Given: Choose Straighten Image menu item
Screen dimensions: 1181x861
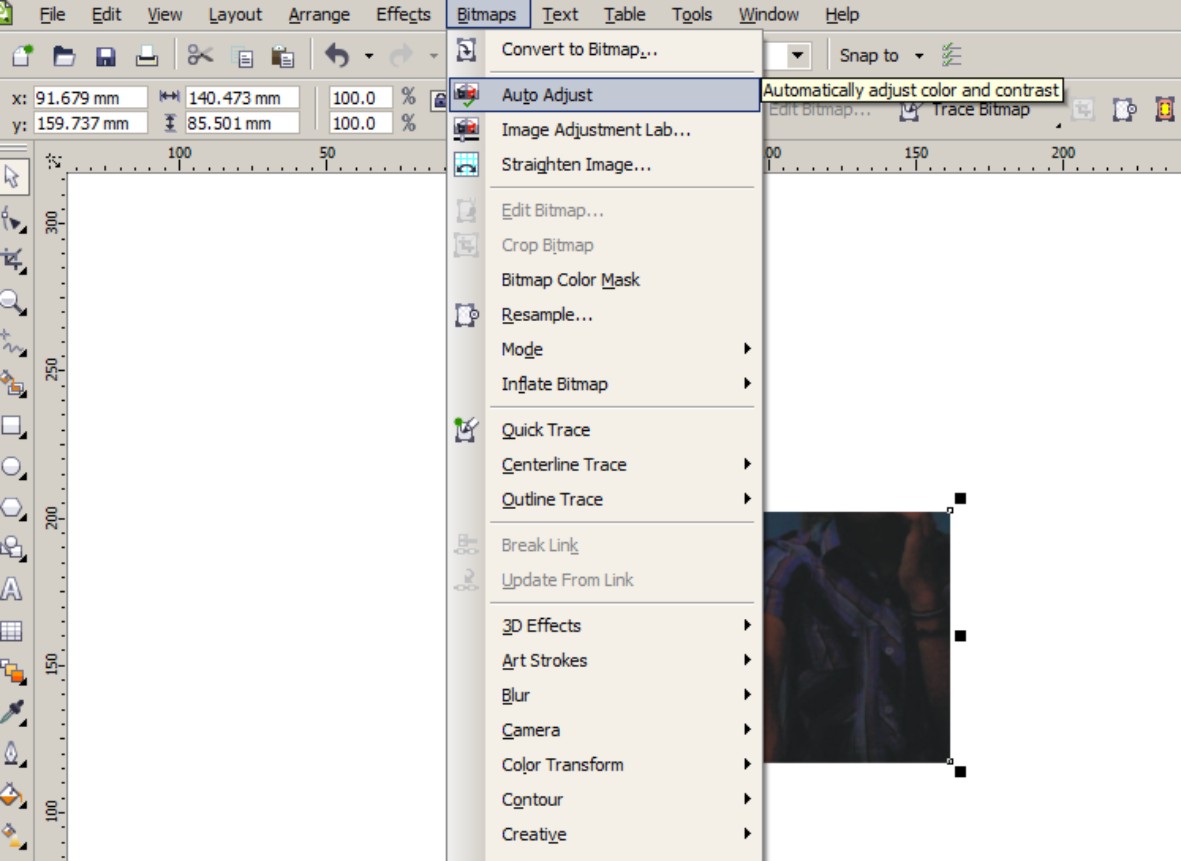Looking at the screenshot, I should (605, 164).
